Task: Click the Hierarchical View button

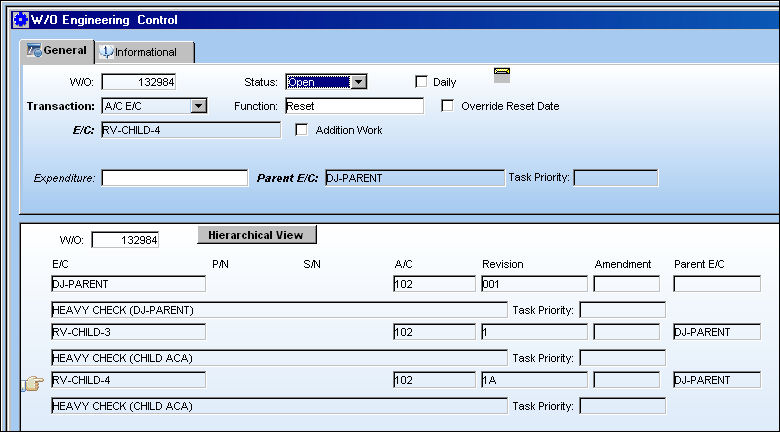Action: coord(257,235)
